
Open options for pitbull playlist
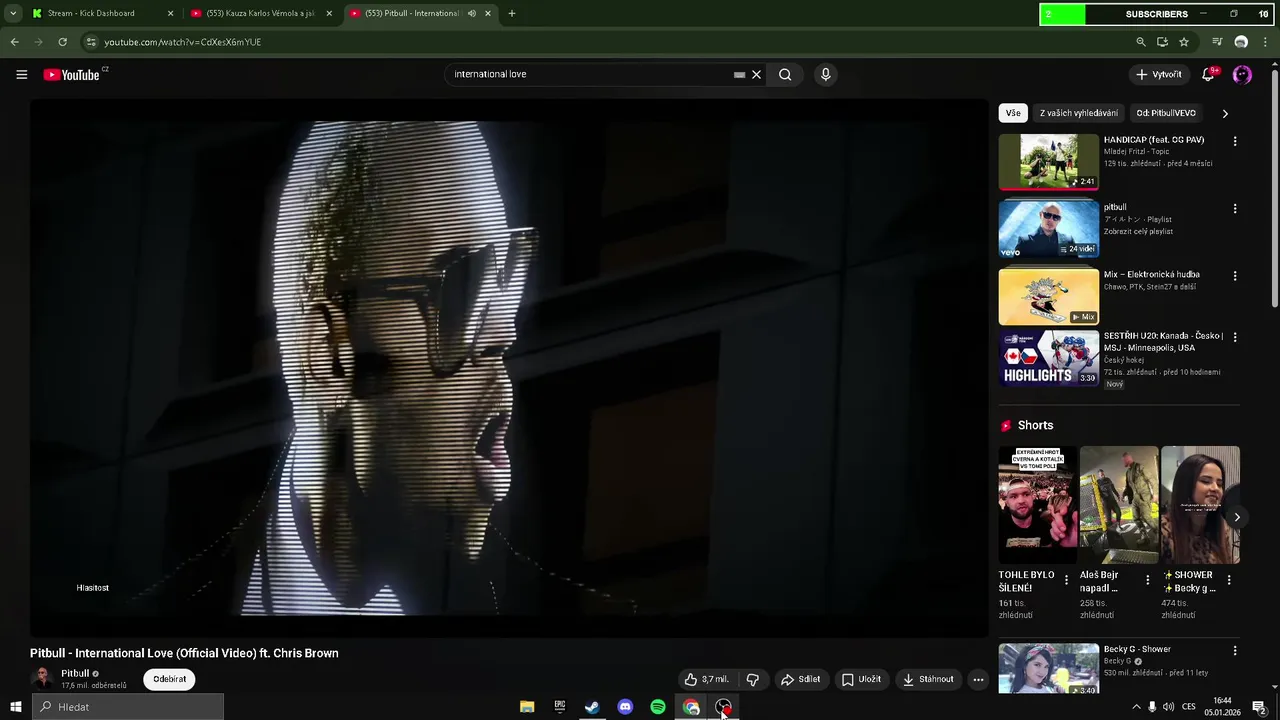(x=1235, y=208)
